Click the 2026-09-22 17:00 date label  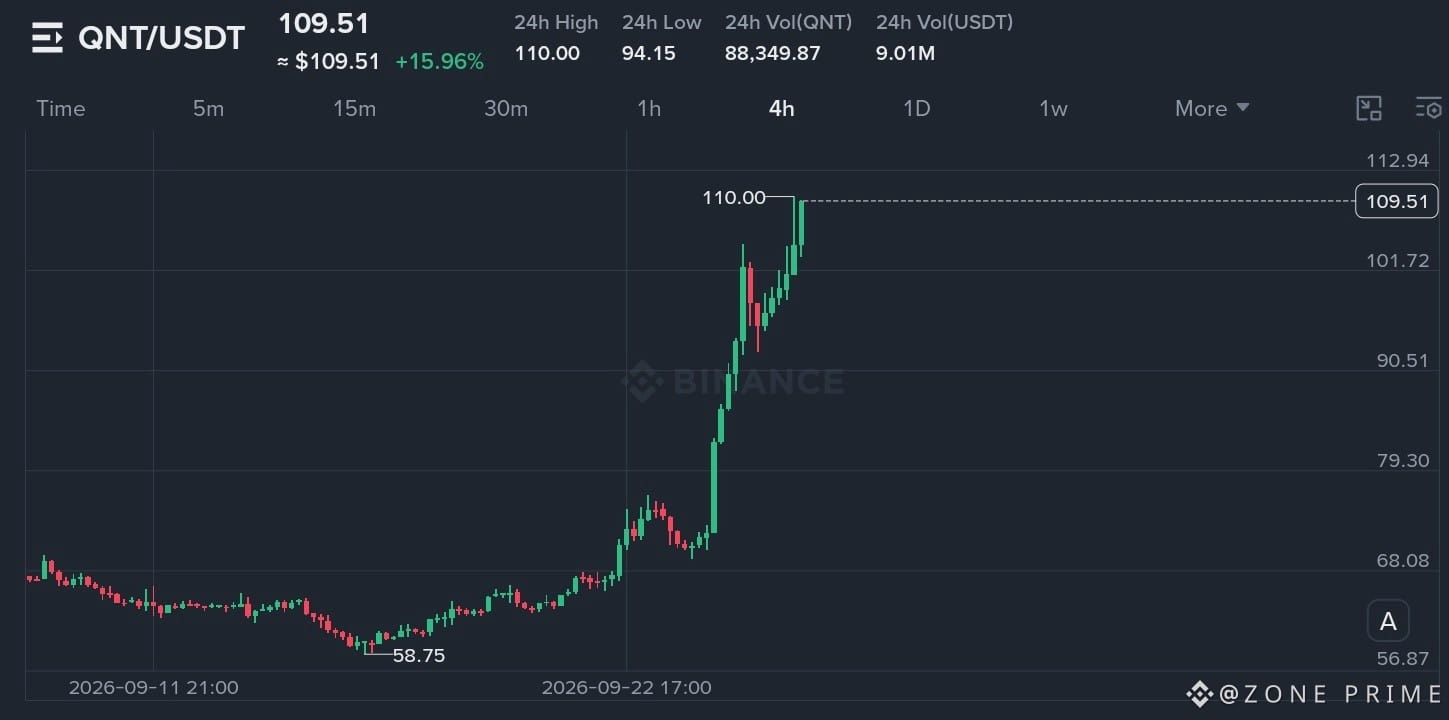point(626,688)
